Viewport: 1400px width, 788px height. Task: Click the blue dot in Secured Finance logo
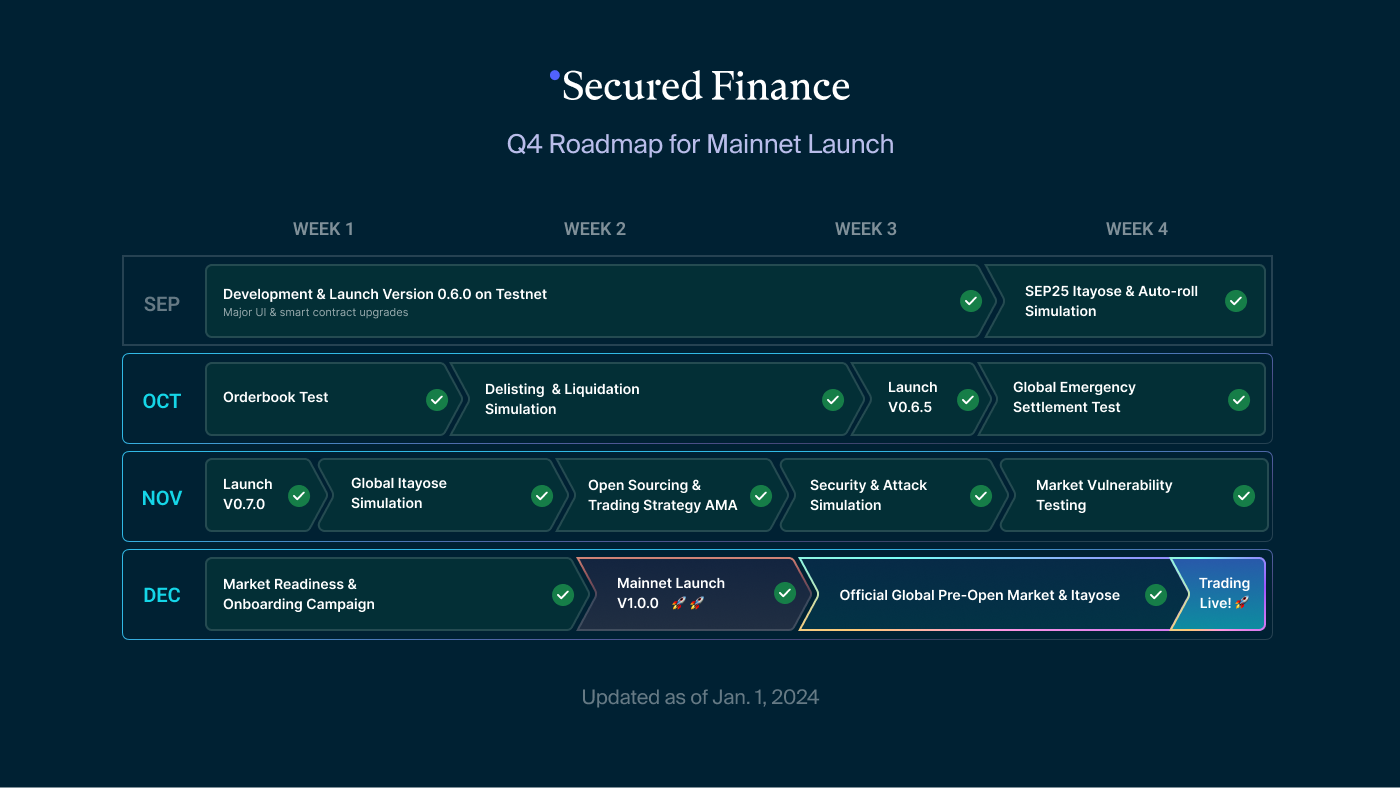click(555, 75)
